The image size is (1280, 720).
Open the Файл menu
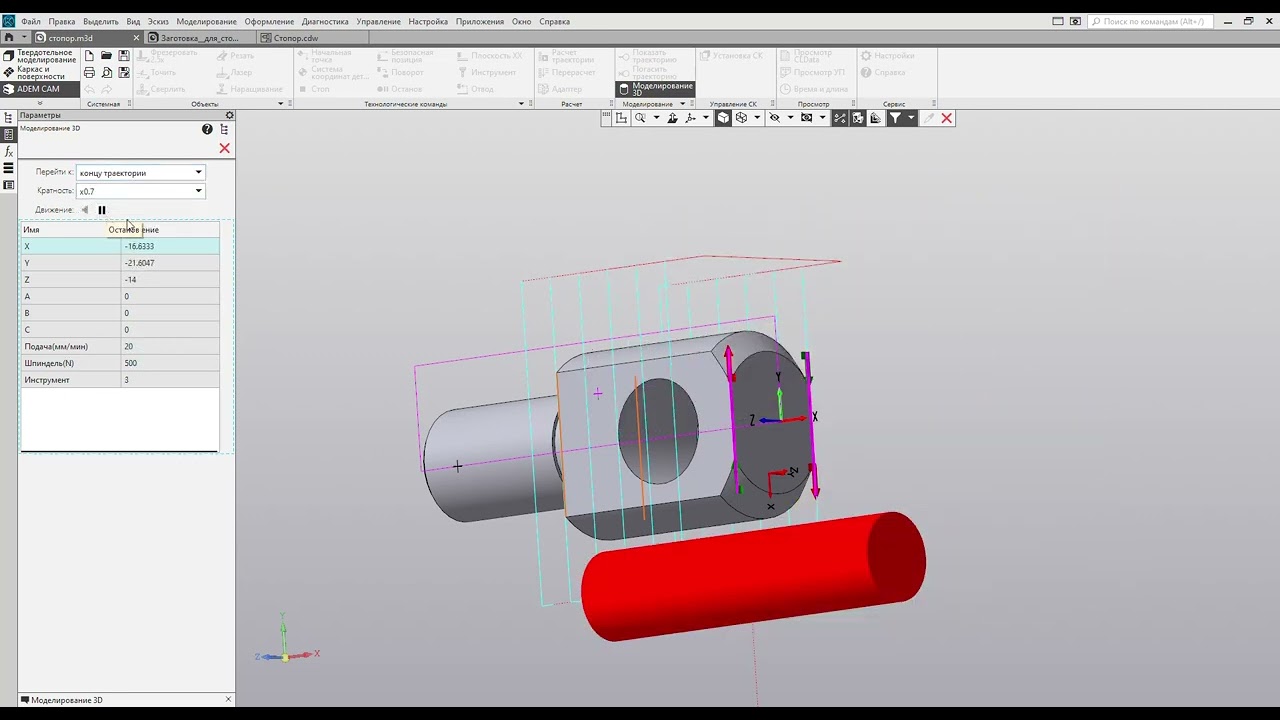click(x=31, y=21)
